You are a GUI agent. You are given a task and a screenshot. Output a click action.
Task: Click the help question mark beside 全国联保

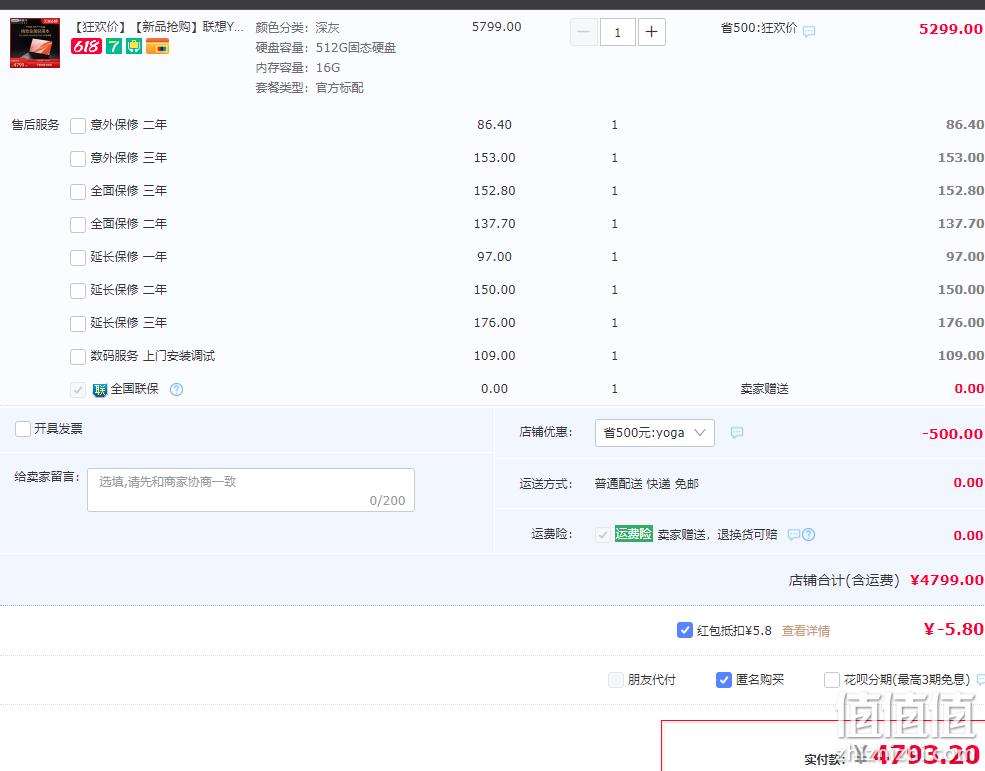tap(177, 390)
